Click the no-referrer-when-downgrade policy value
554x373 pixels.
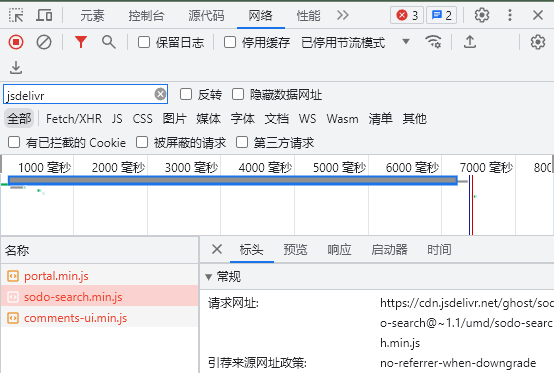coord(458,363)
